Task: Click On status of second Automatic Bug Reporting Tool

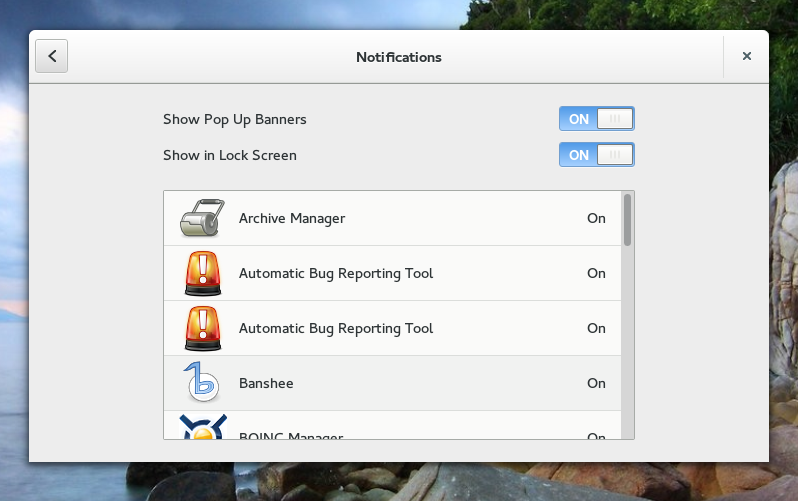Action: 596,328
